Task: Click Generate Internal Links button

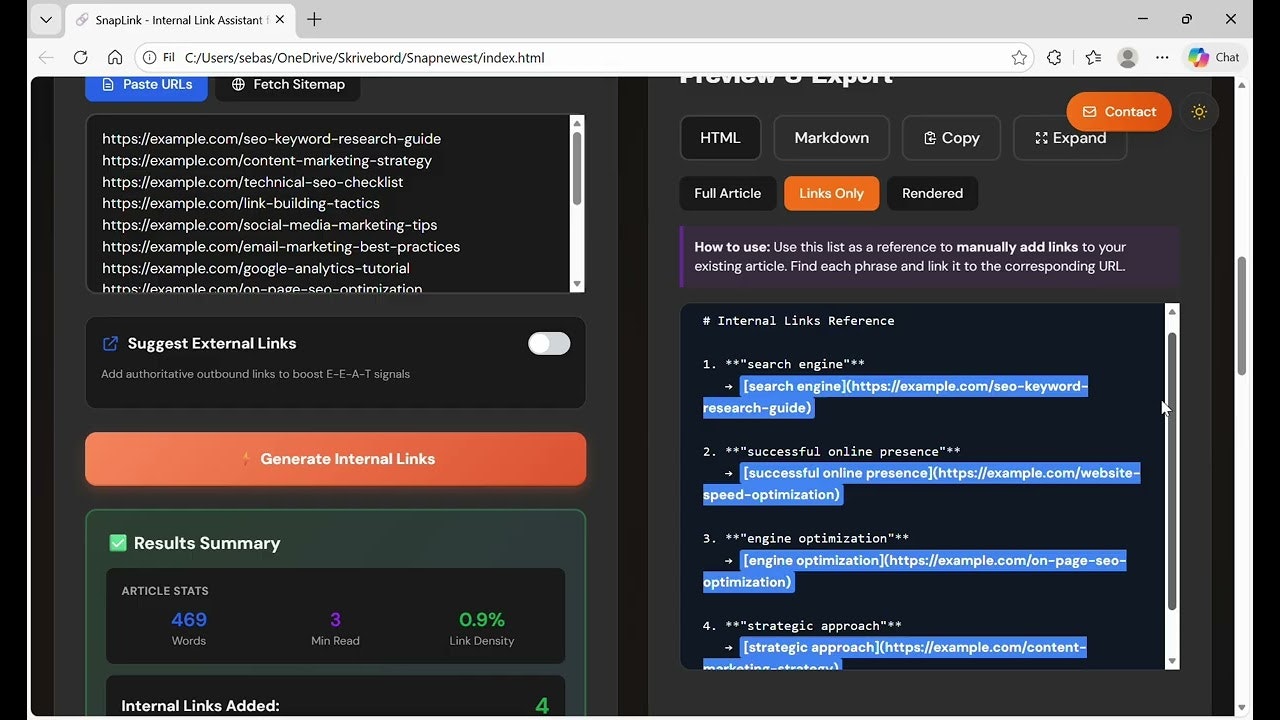Action: point(335,459)
